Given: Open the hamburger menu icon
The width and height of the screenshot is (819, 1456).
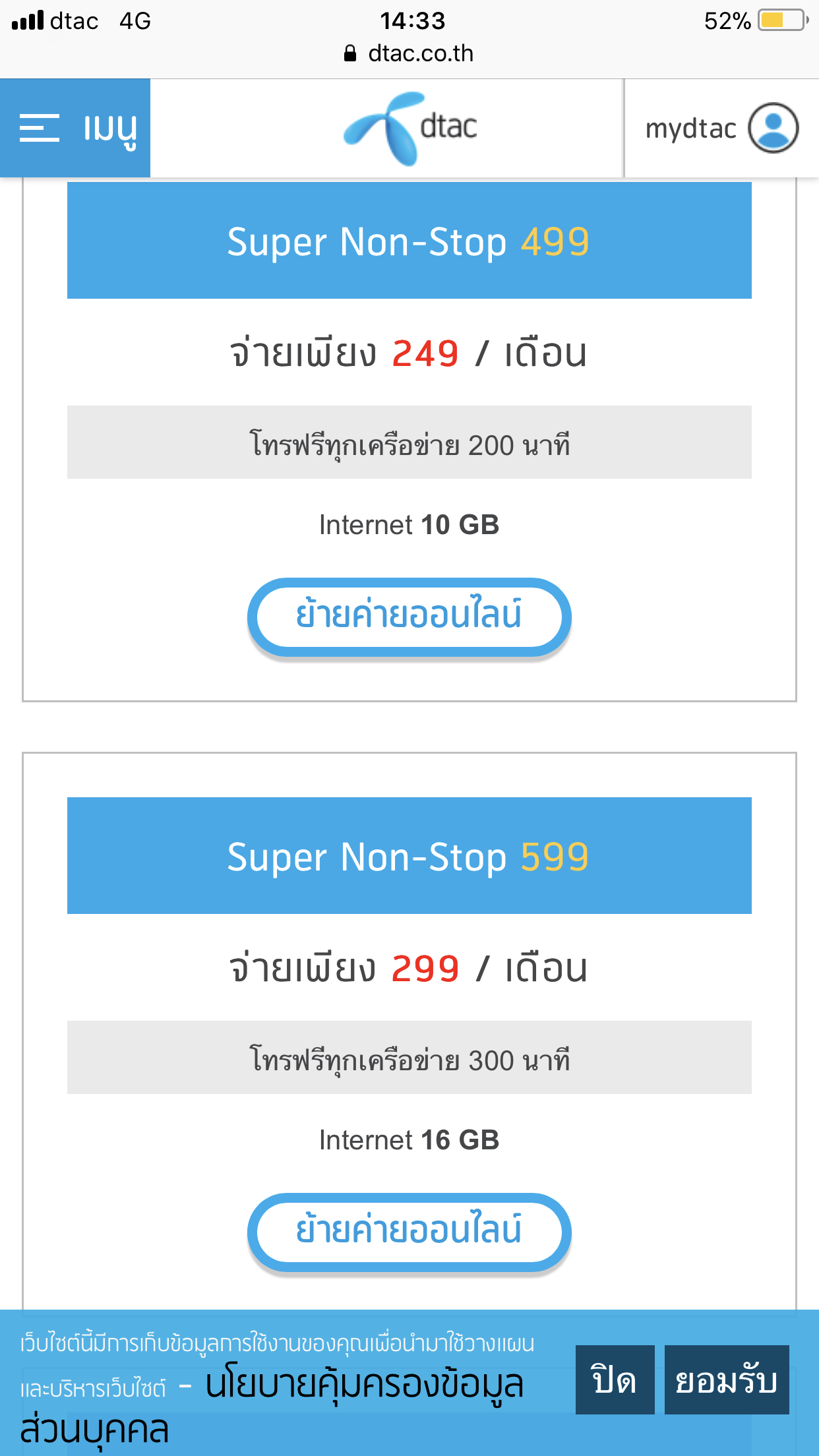Looking at the screenshot, I should point(39,128).
